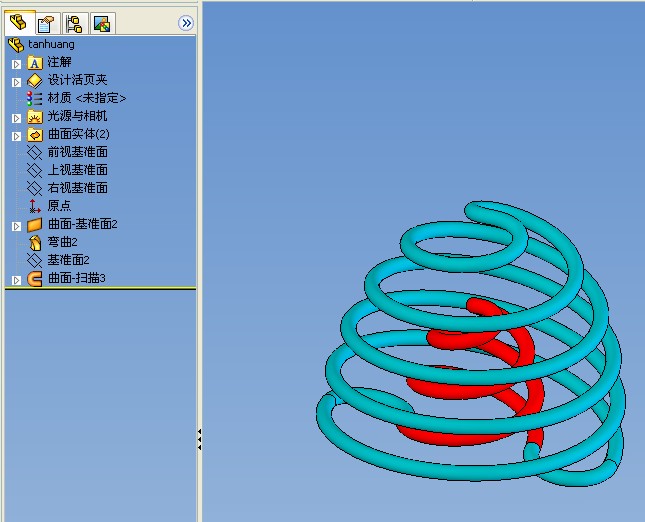Select the 光源与相机 label
This screenshot has height=522, width=645.
point(77,116)
